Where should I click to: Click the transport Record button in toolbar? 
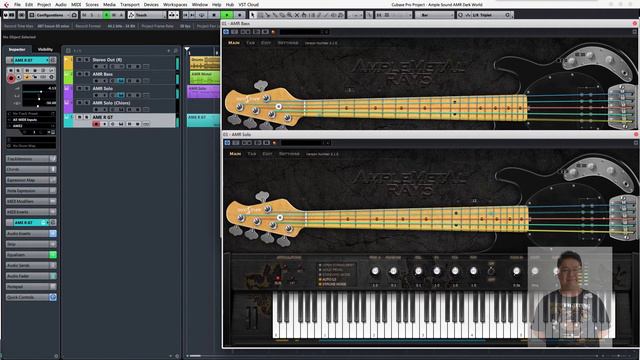click(240, 15)
